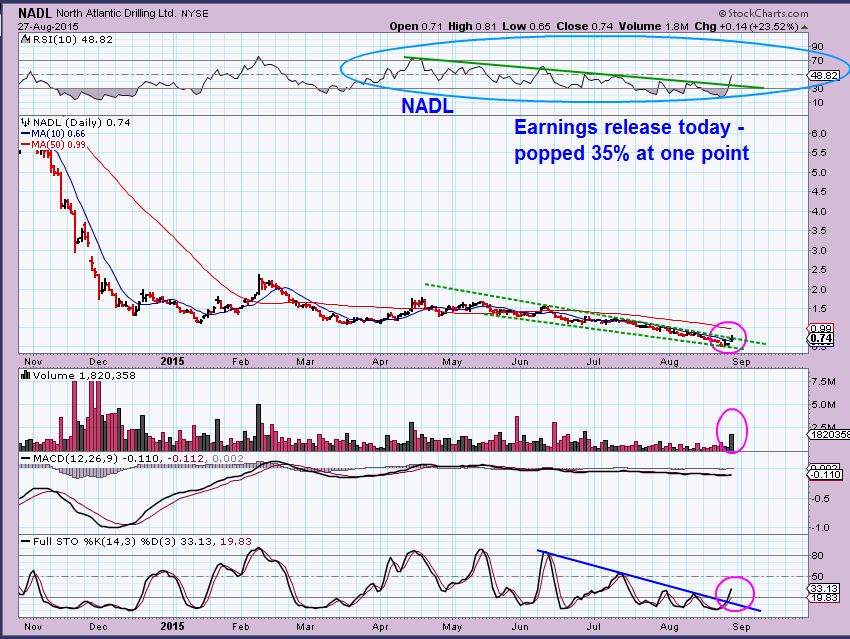Click the black legend dash before MACD(12,26,9)
Viewport: 850px width, 639px height.
click(x=25, y=459)
